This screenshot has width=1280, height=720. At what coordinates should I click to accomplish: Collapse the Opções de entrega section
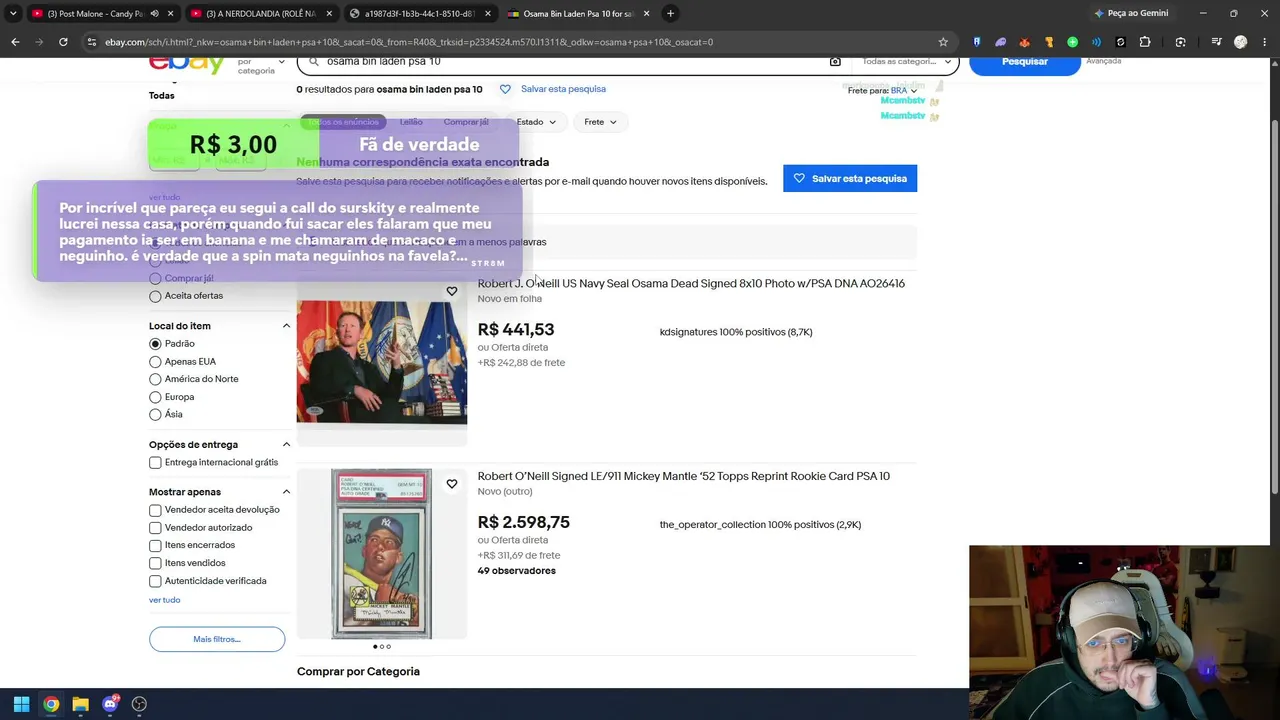[286, 445]
